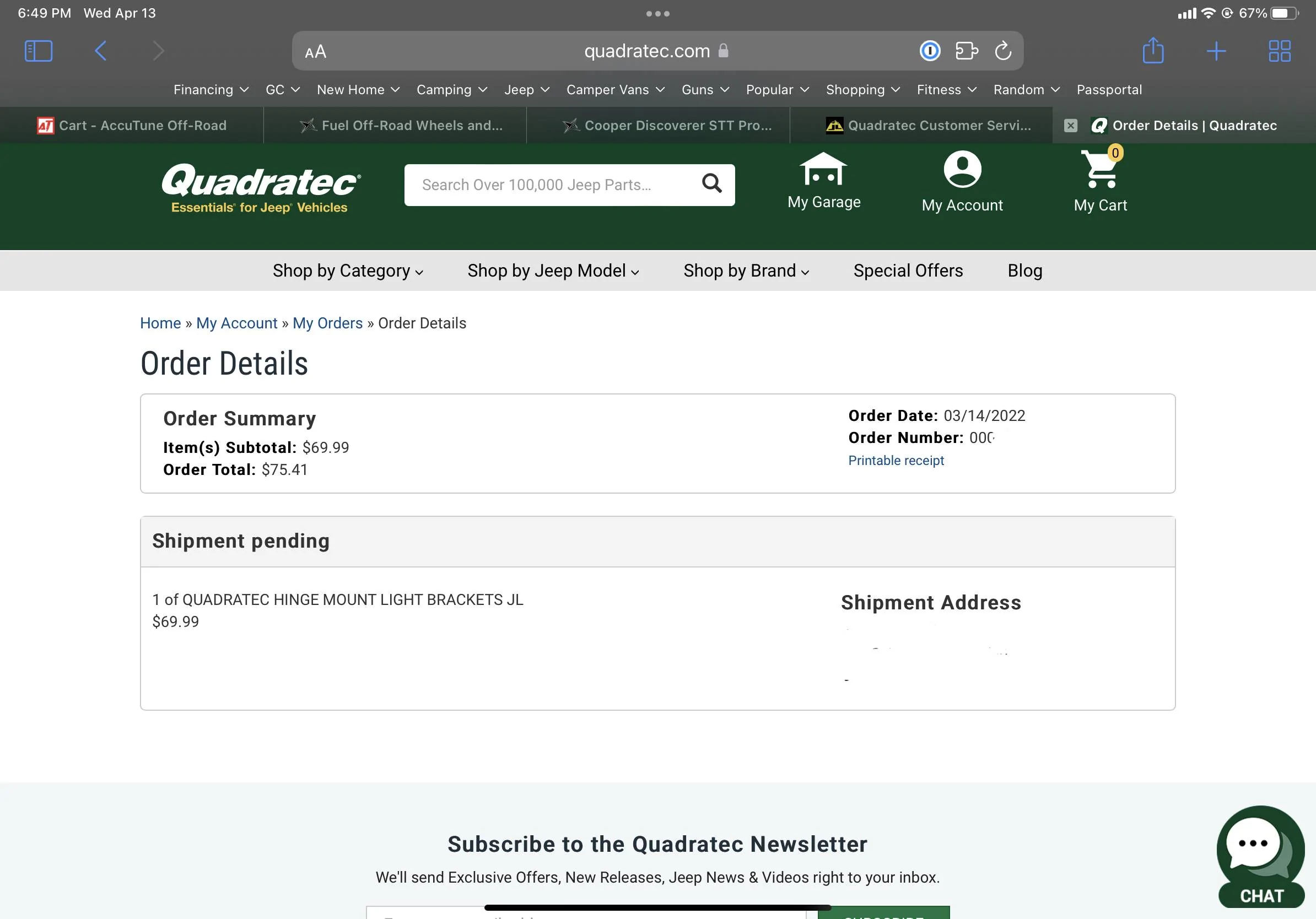Expand the GC bookmarks folder
1316x919 pixels.
[283, 90]
